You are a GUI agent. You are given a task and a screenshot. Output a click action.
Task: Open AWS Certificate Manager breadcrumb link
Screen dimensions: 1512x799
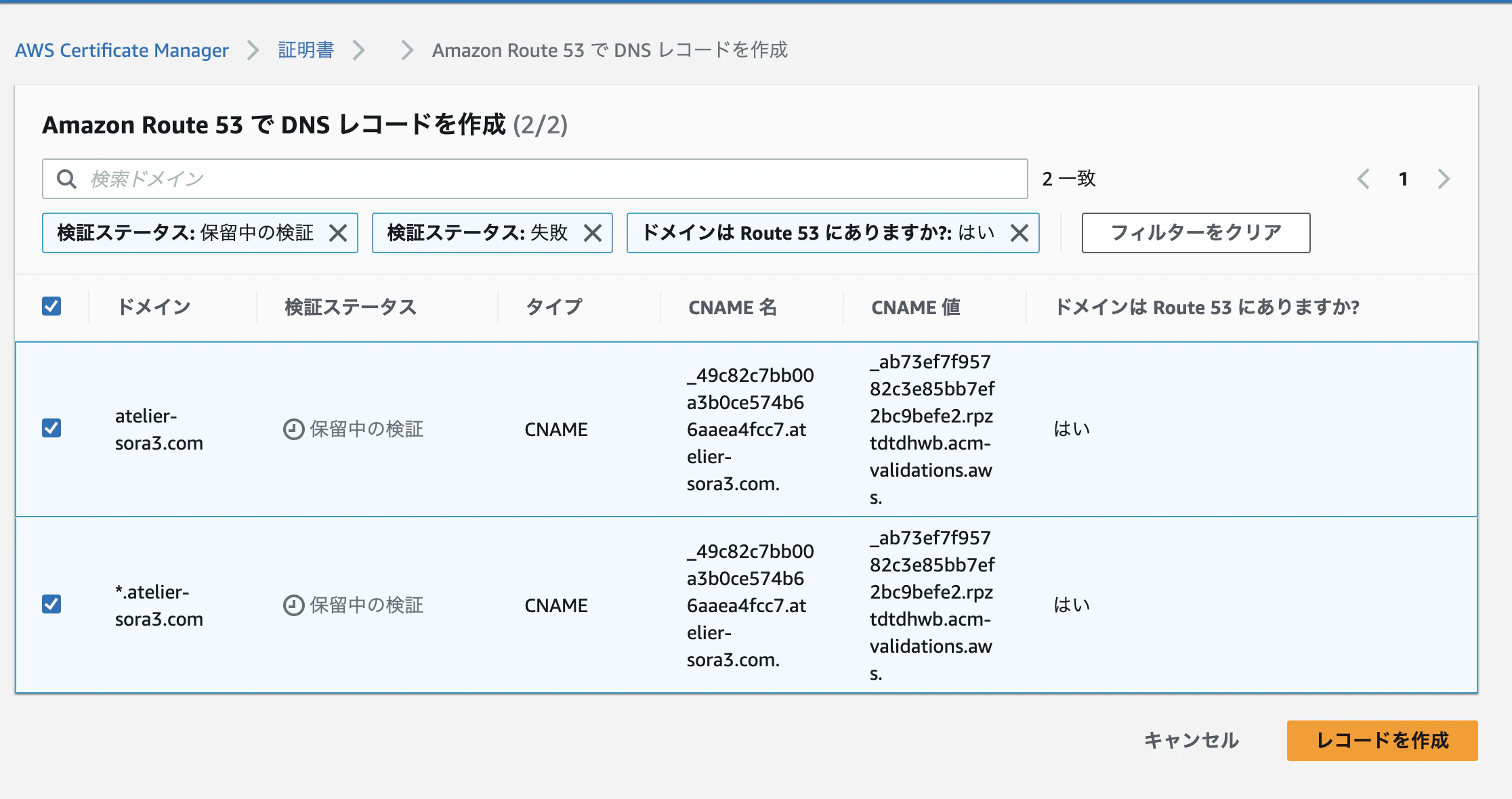point(122,50)
